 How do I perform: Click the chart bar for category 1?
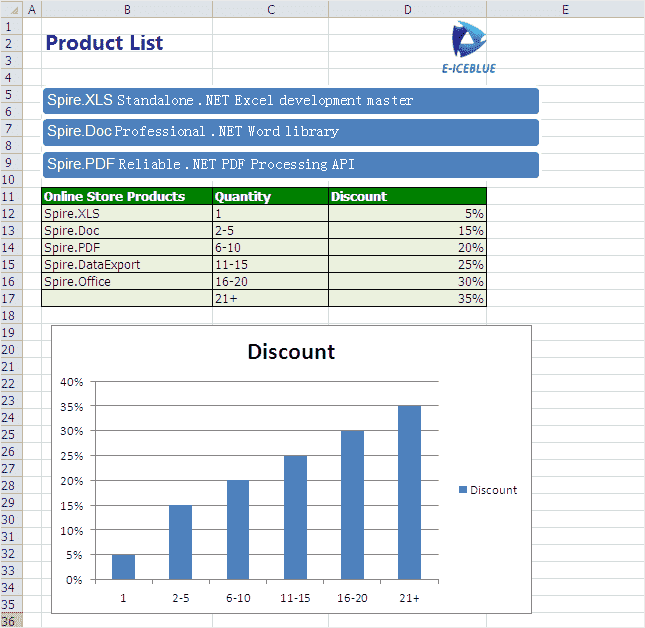pos(123,567)
